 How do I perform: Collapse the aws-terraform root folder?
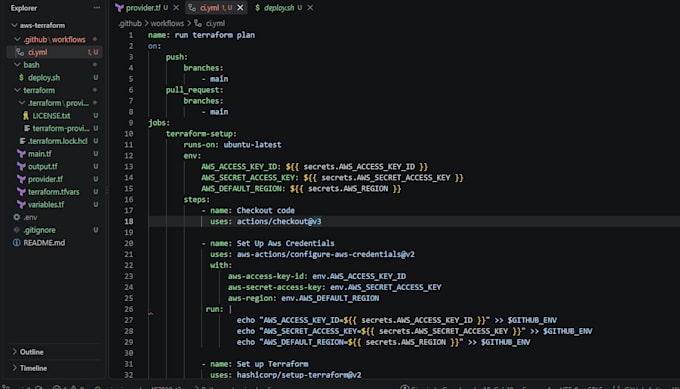click(x=14, y=25)
